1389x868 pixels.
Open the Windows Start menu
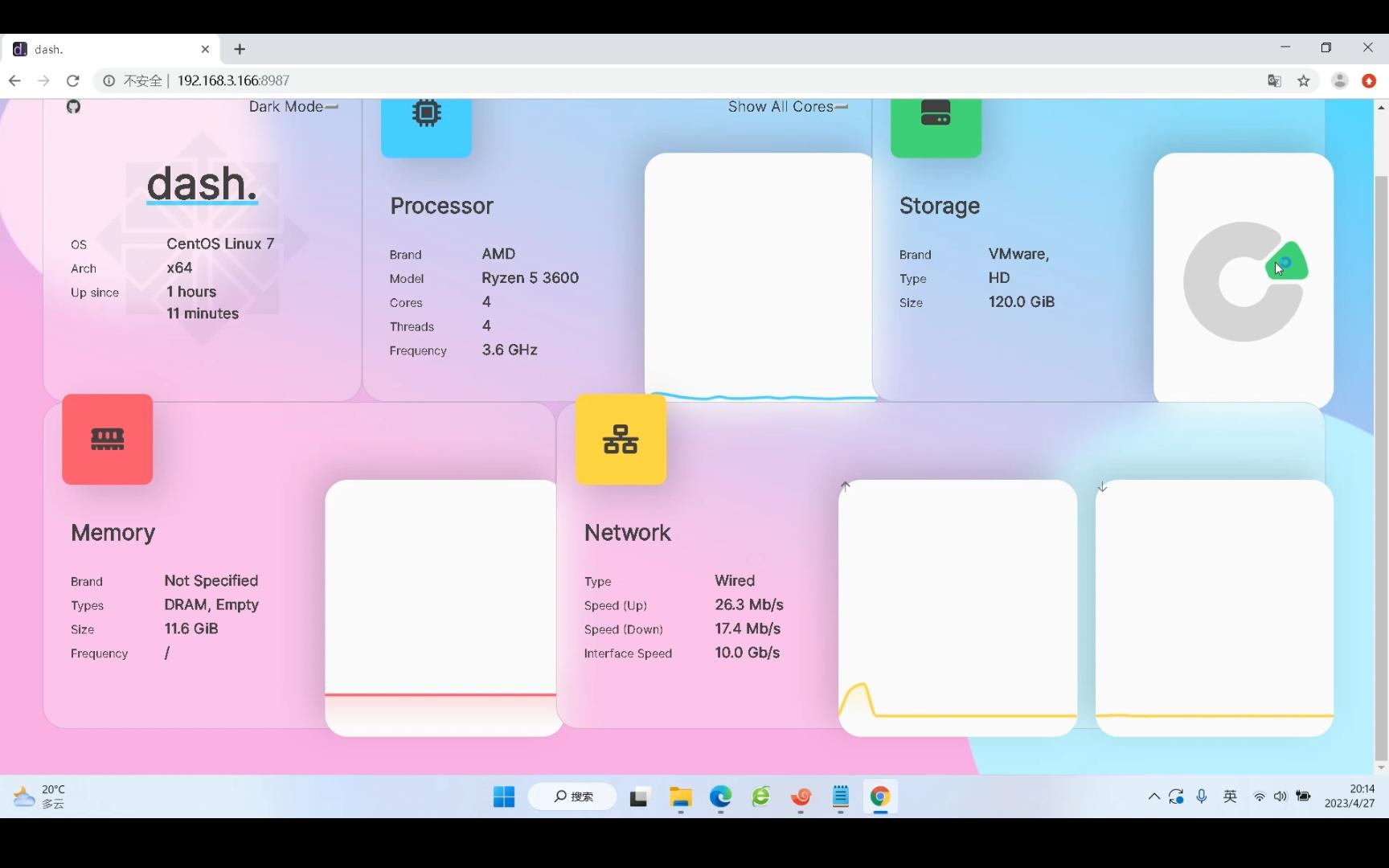tap(504, 796)
